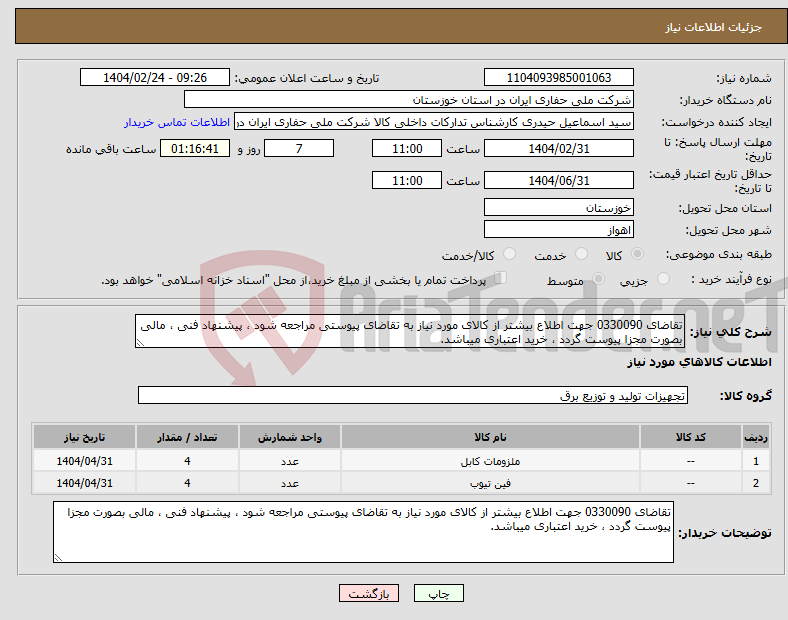Click the request creator name field
This screenshot has width=788, height=620.
434,122
